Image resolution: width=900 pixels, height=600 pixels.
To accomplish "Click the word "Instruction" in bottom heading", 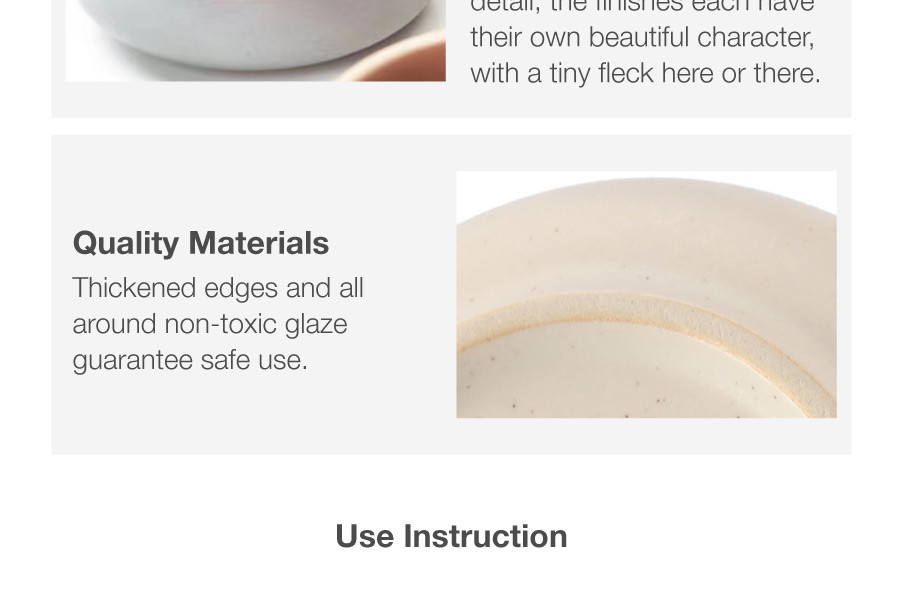I will pos(485,536).
